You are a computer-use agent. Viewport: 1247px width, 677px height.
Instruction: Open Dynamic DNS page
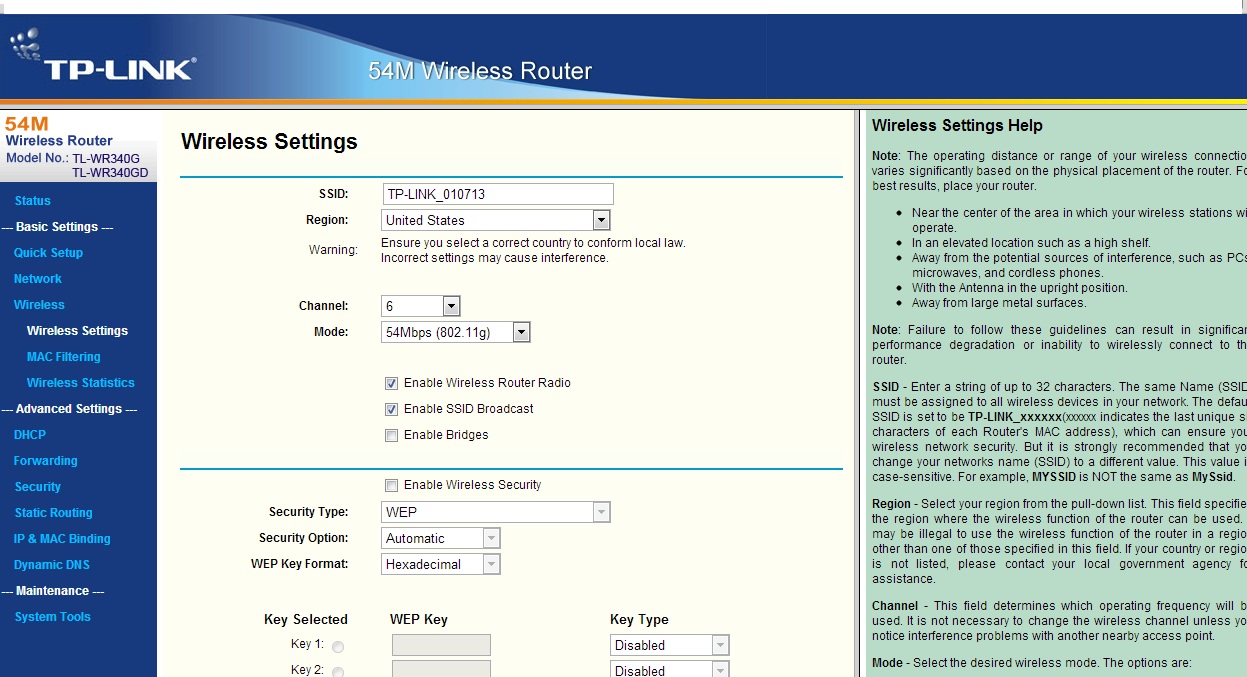[x=52, y=565]
